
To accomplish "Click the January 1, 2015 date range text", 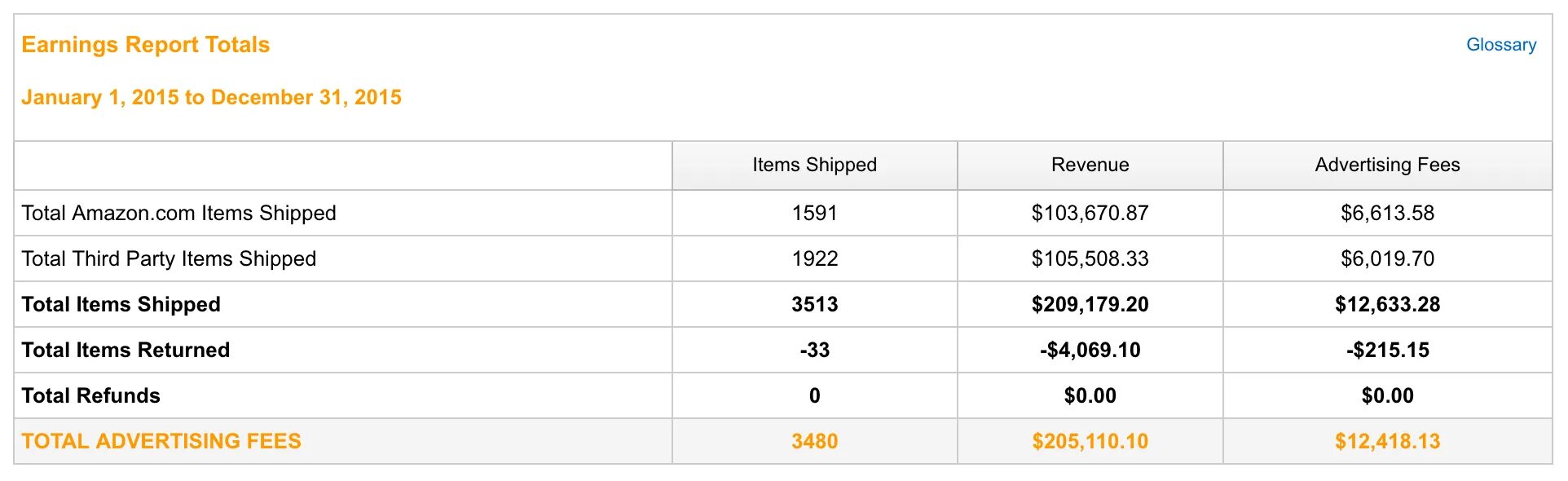I will pos(211,98).
